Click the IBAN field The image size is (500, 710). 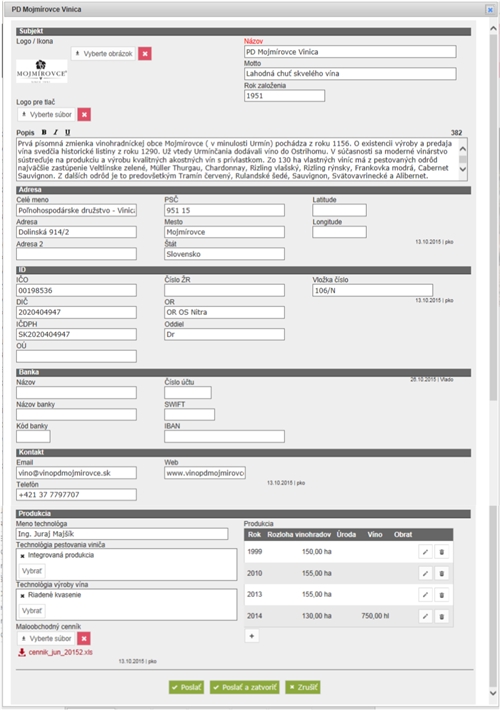pos(225,437)
